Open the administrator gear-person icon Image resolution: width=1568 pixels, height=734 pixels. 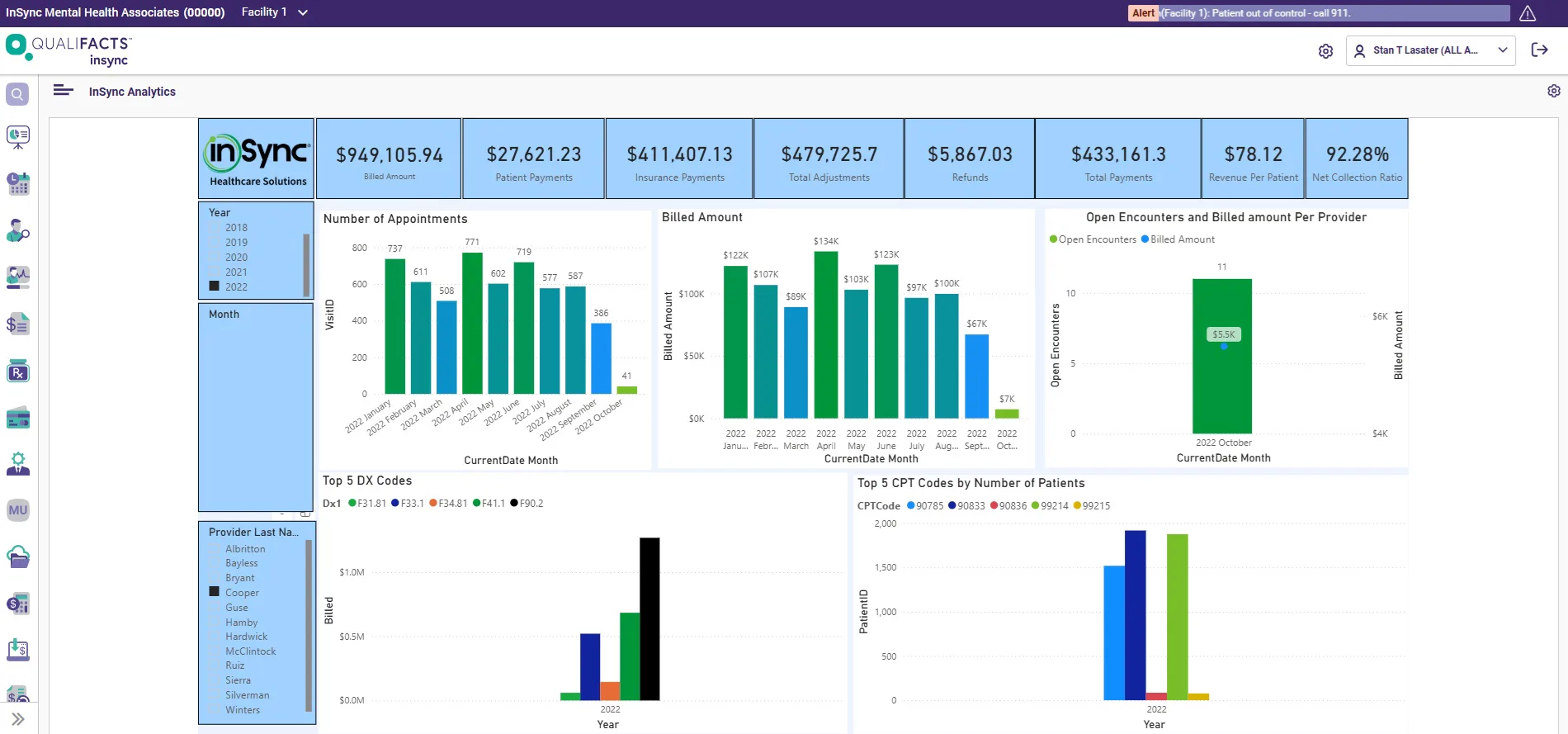[x=17, y=464]
